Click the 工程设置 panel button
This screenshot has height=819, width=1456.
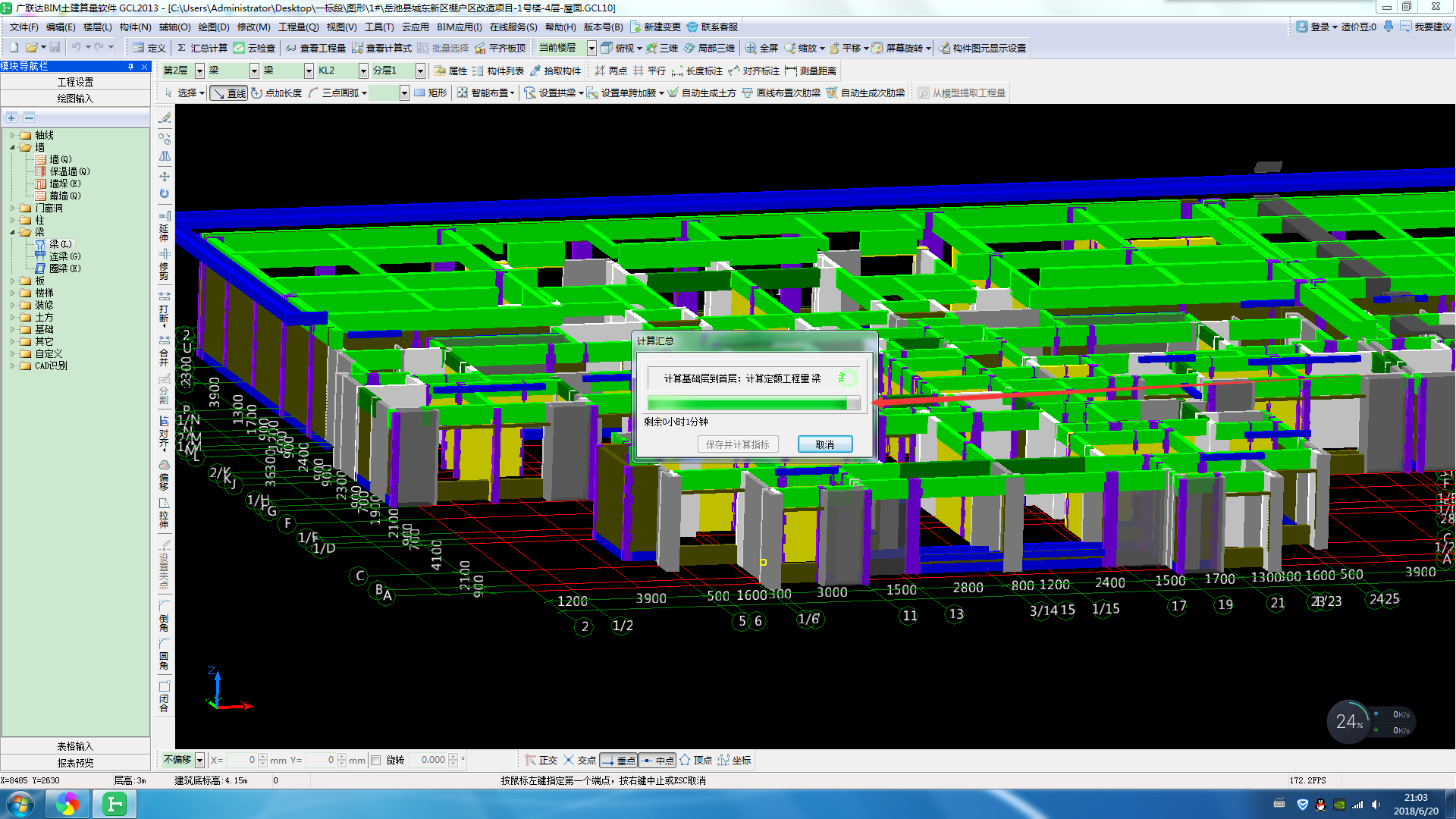(x=75, y=82)
